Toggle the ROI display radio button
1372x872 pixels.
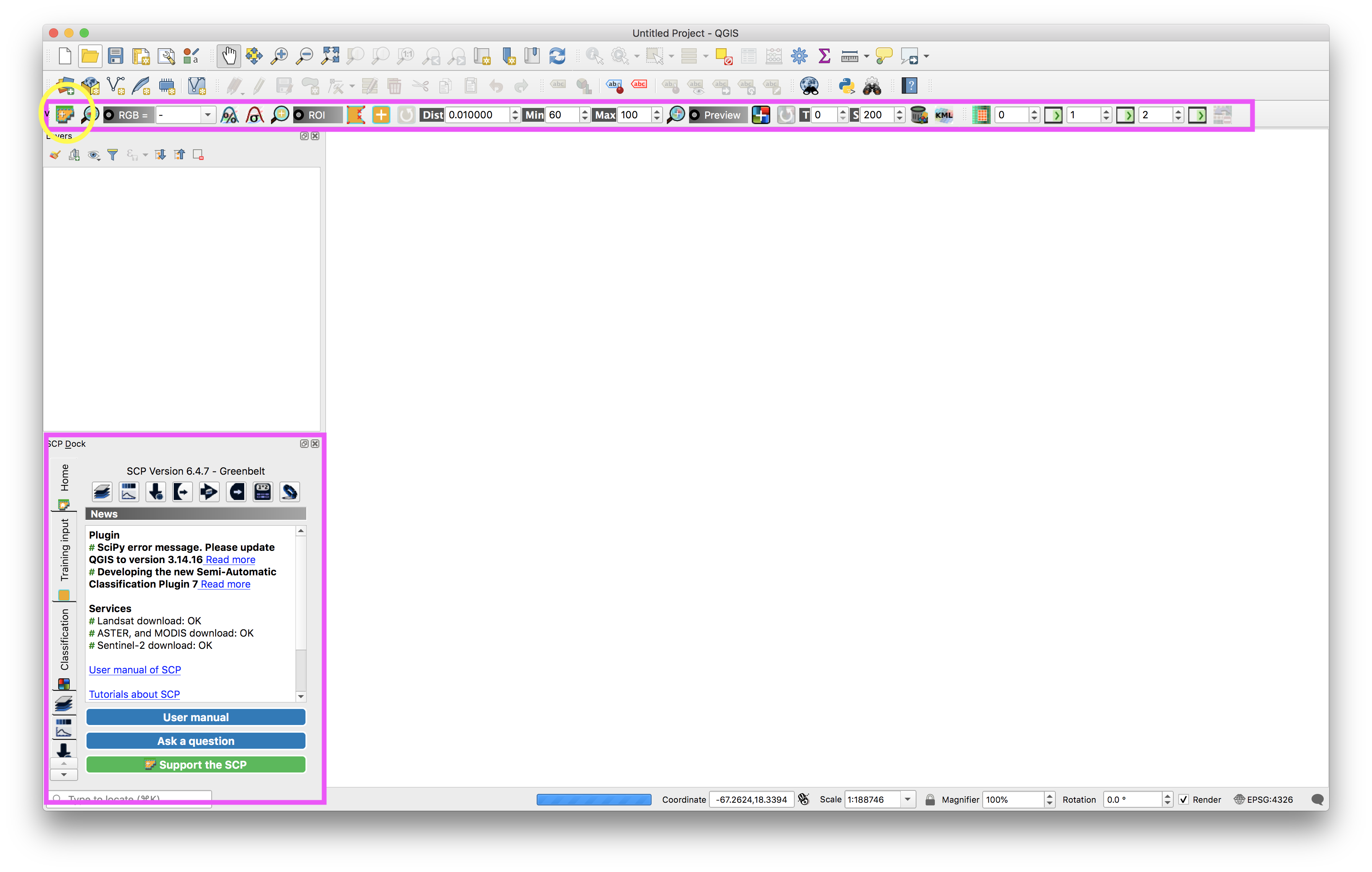pyautogui.click(x=299, y=114)
